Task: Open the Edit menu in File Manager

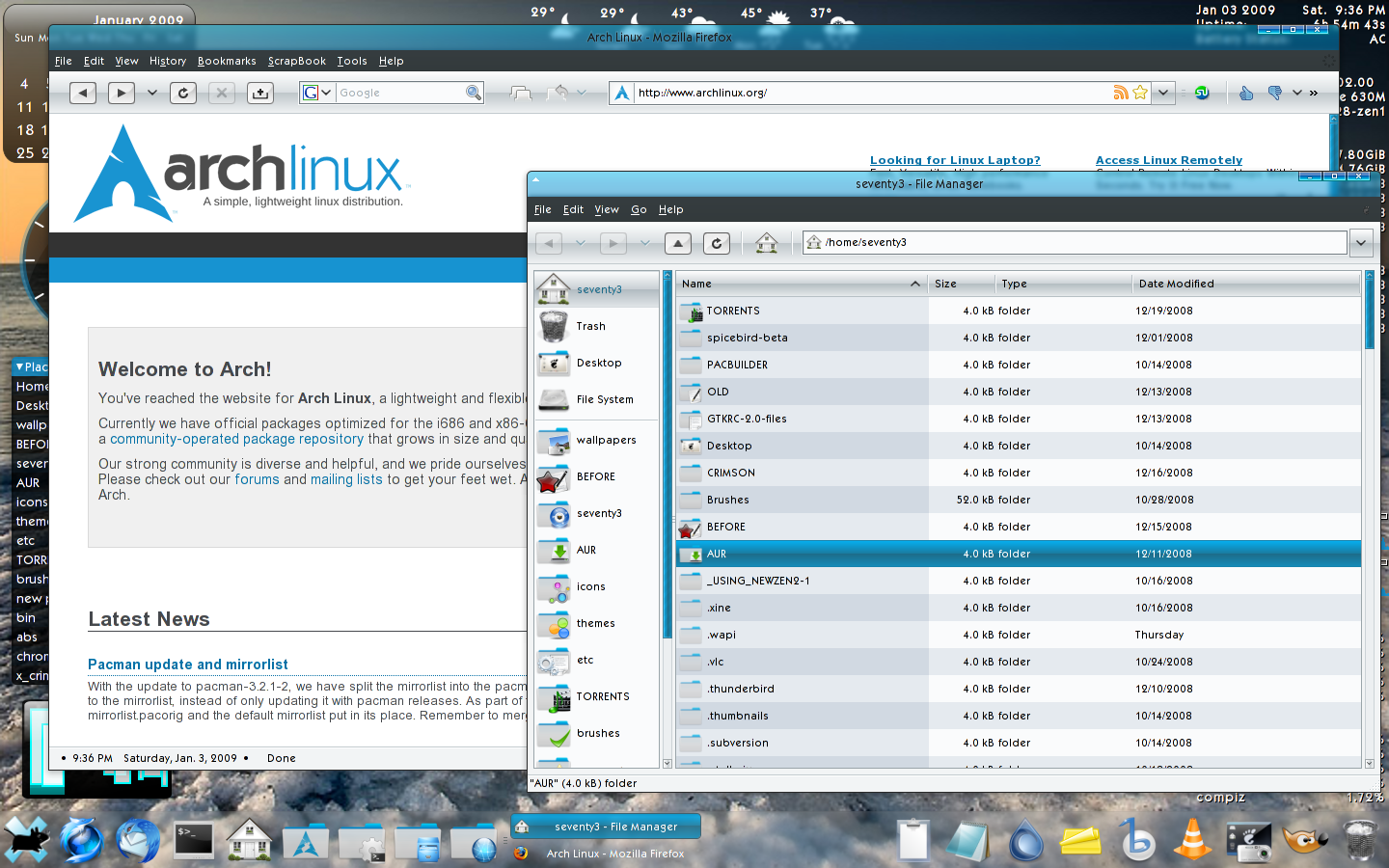Action: click(573, 209)
